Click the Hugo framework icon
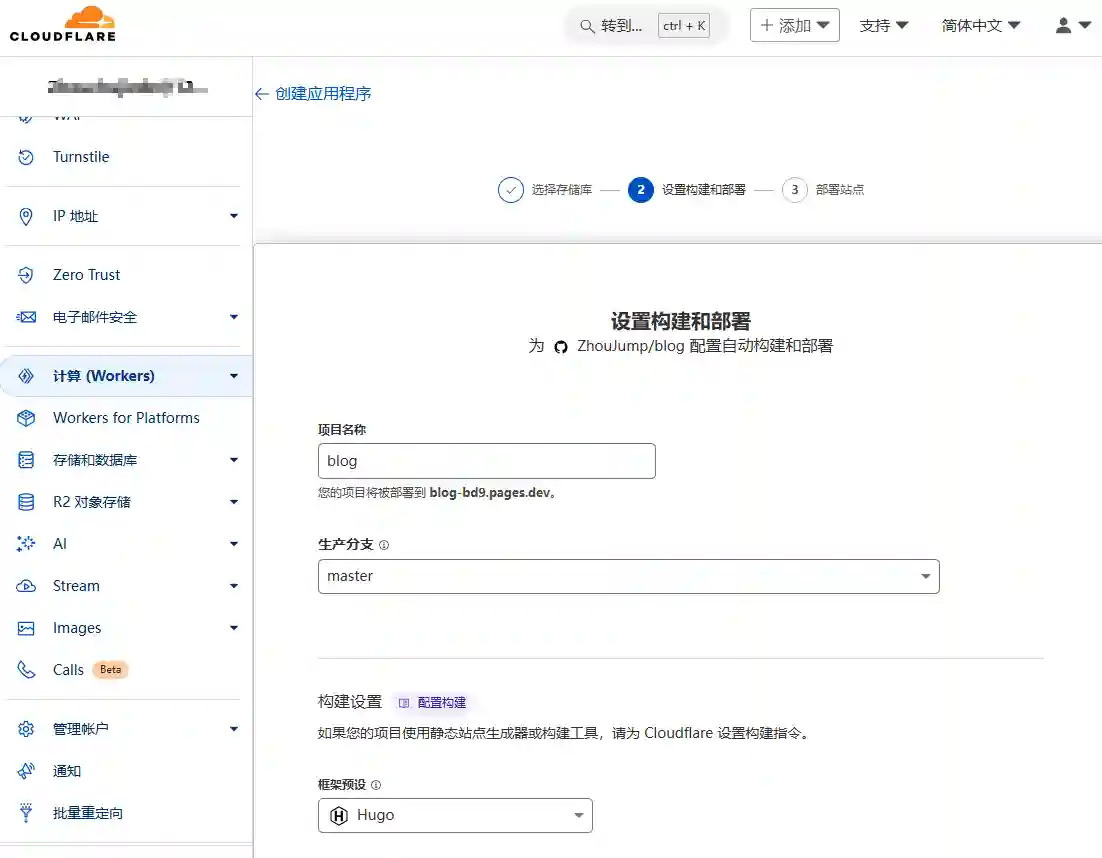The height and width of the screenshot is (858, 1102). coord(341,815)
